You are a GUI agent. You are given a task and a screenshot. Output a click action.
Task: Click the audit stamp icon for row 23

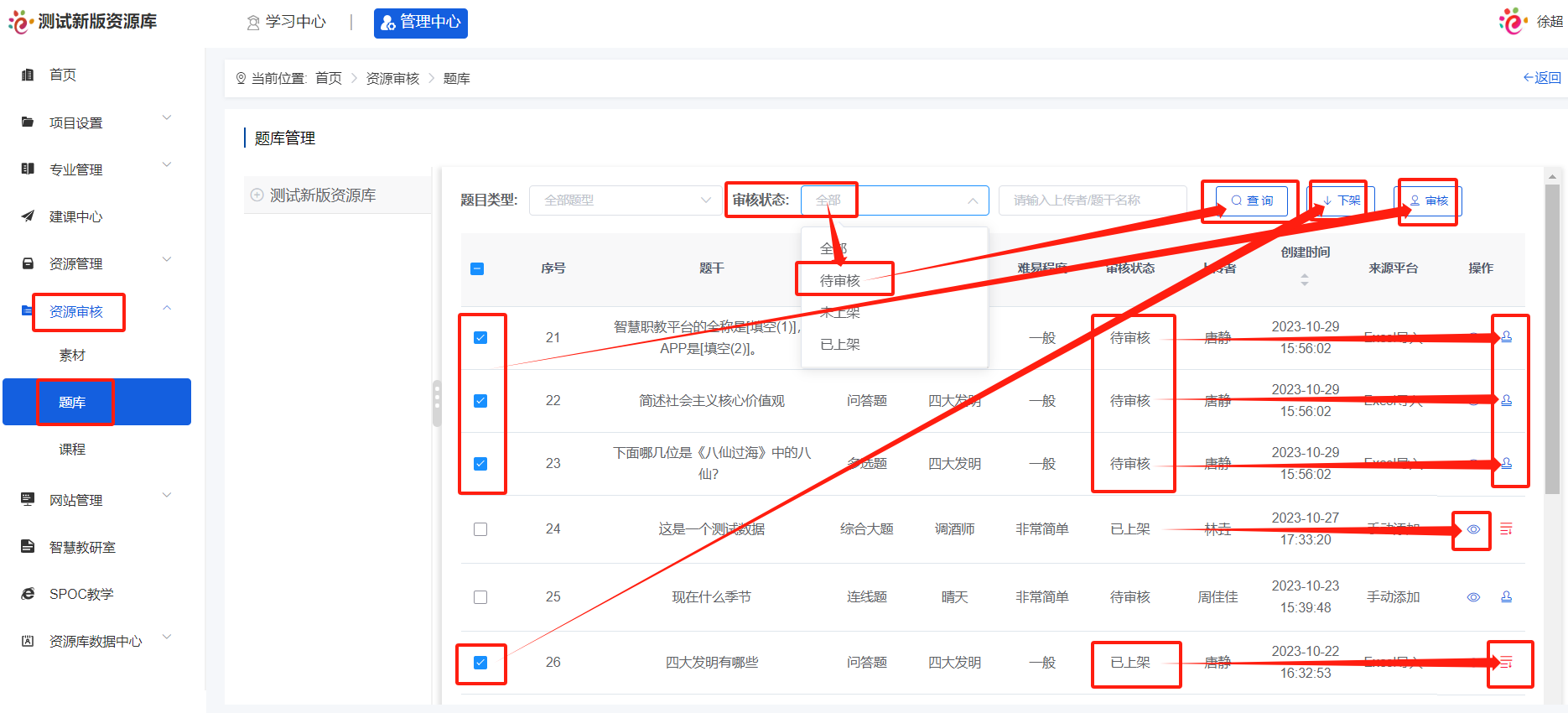click(x=1507, y=463)
